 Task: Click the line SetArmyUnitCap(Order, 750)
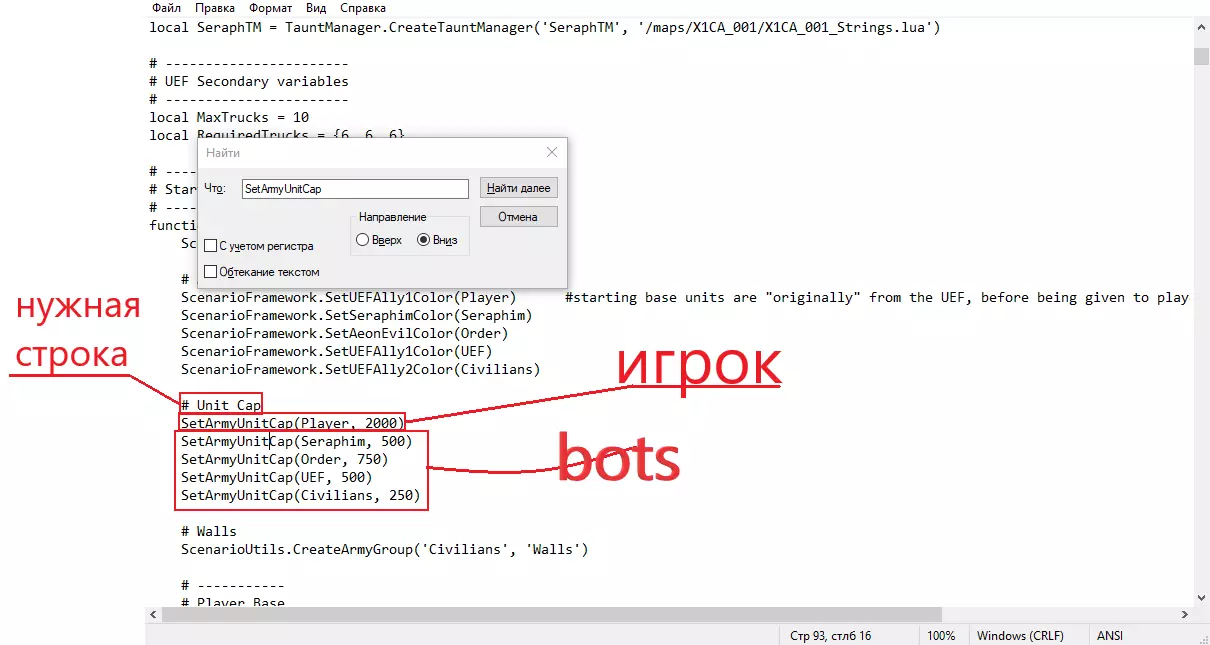[285, 459]
